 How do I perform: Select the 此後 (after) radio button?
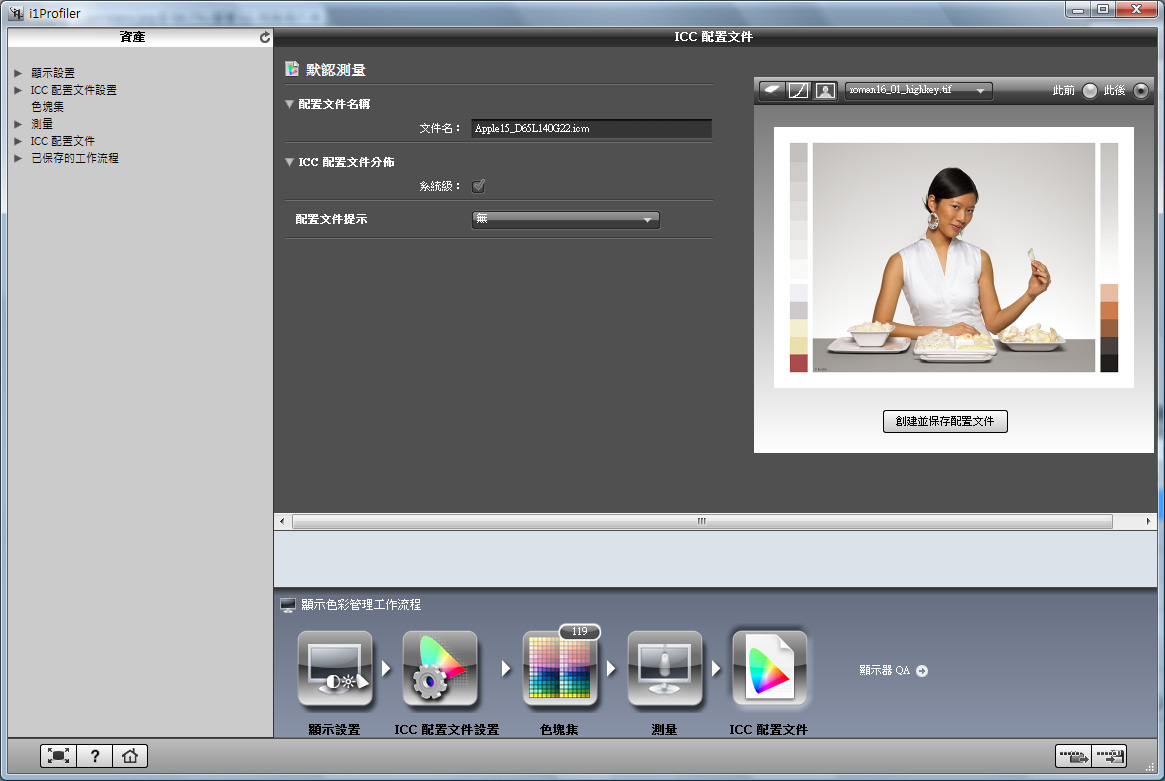(x=1140, y=91)
